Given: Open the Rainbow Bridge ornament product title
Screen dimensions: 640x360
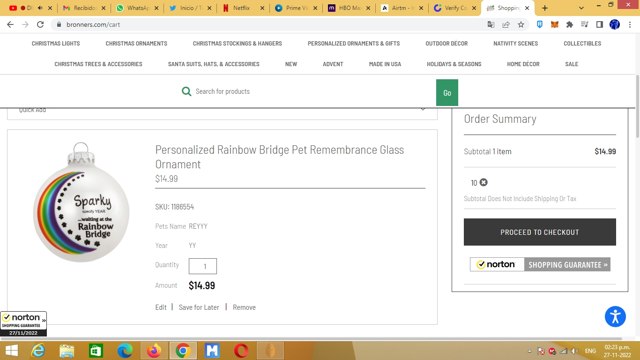Looking at the screenshot, I should (x=279, y=157).
